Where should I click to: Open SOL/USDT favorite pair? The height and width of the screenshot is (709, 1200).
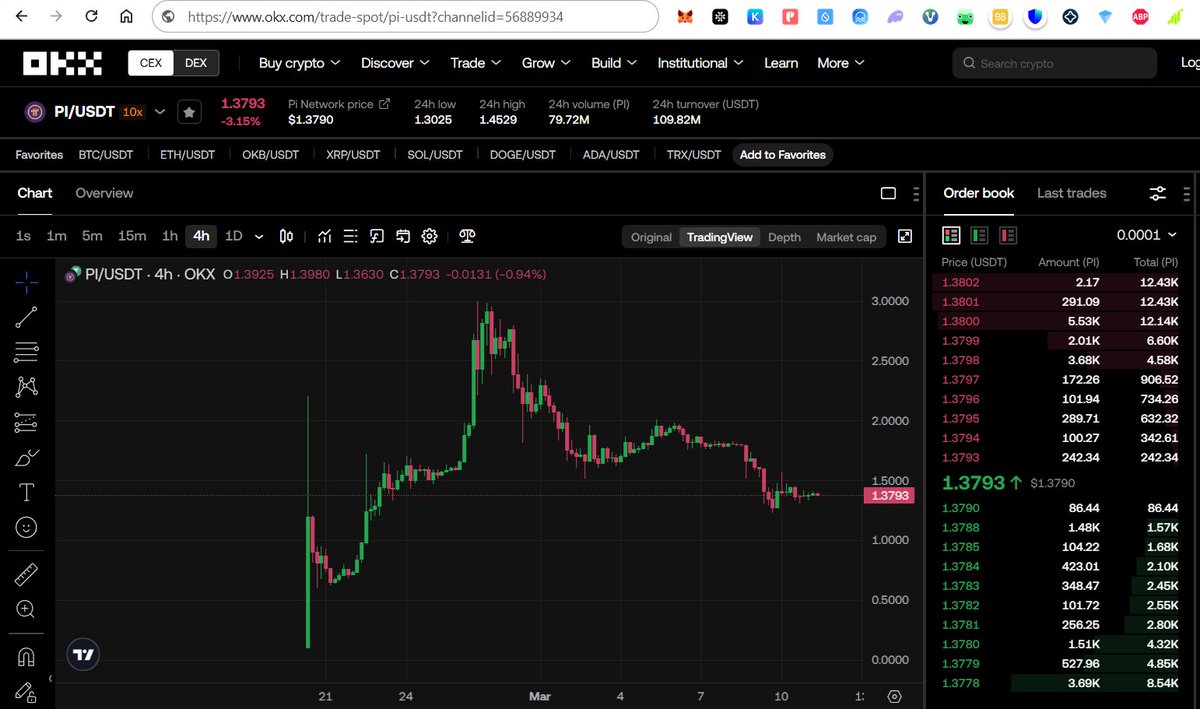pyautogui.click(x=435, y=155)
